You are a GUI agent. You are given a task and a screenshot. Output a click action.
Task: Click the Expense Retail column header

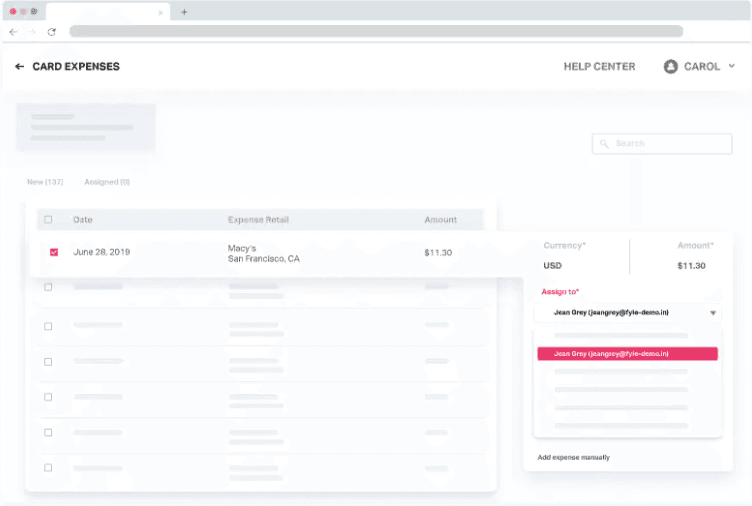[258, 220]
